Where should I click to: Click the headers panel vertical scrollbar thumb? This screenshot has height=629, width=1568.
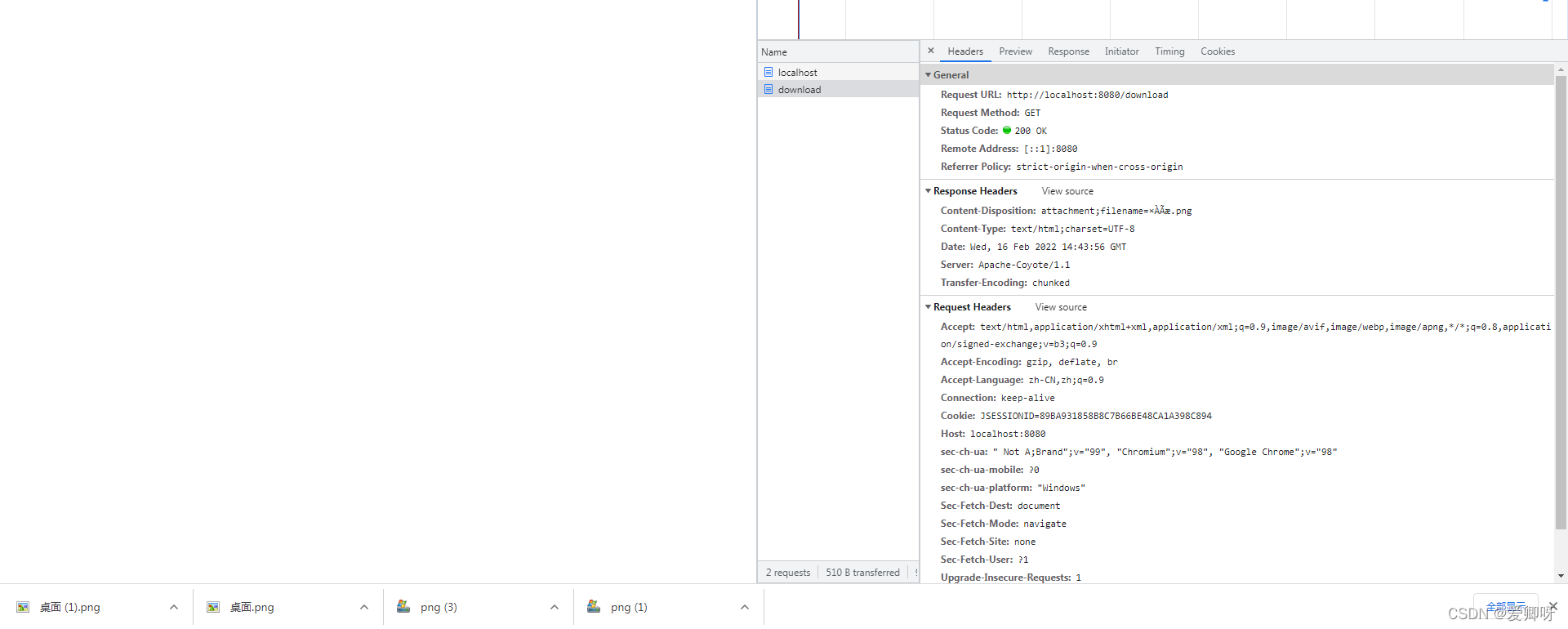(x=1561, y=302)
